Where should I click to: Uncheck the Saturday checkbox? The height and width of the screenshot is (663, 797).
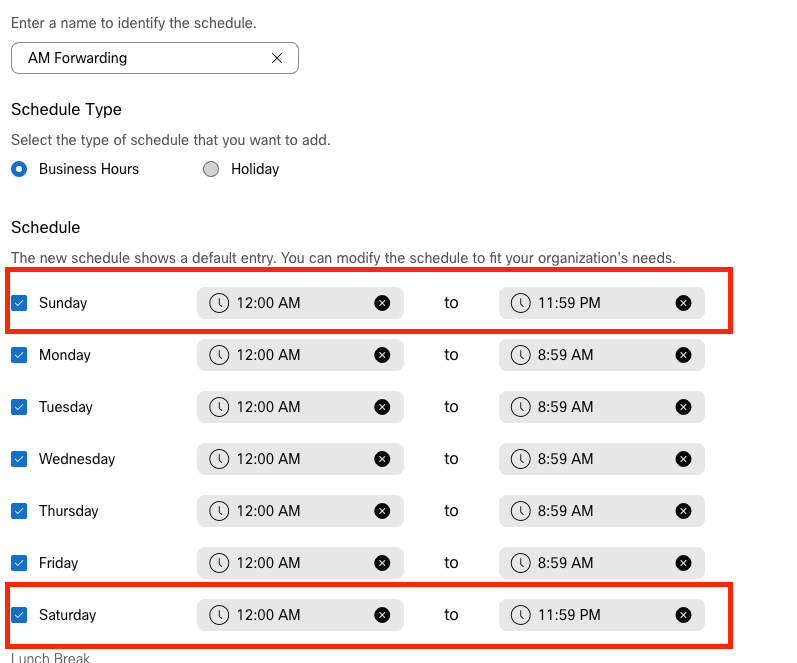point(19,615)
